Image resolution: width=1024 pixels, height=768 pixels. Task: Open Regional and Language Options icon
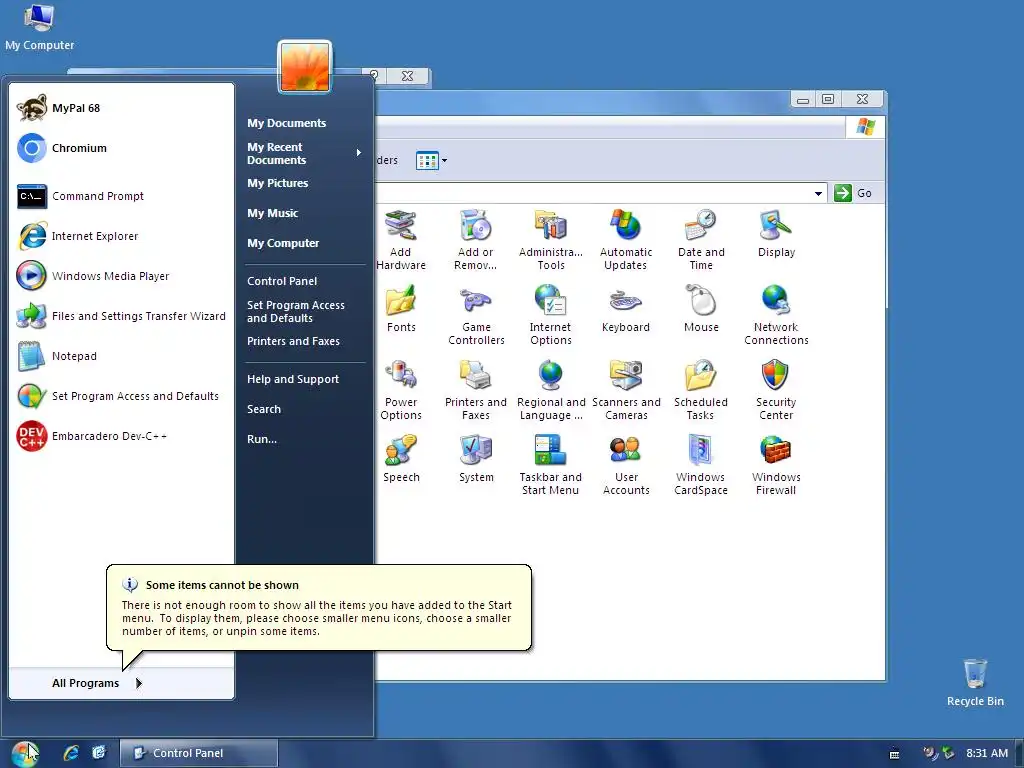click(551, 390)
